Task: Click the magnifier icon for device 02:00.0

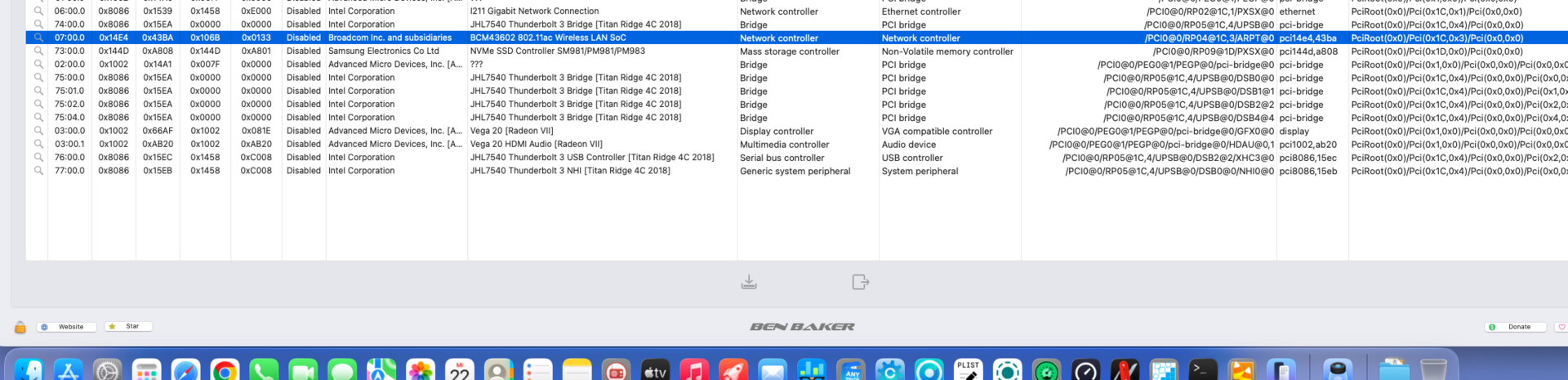Action: [38, 65]
